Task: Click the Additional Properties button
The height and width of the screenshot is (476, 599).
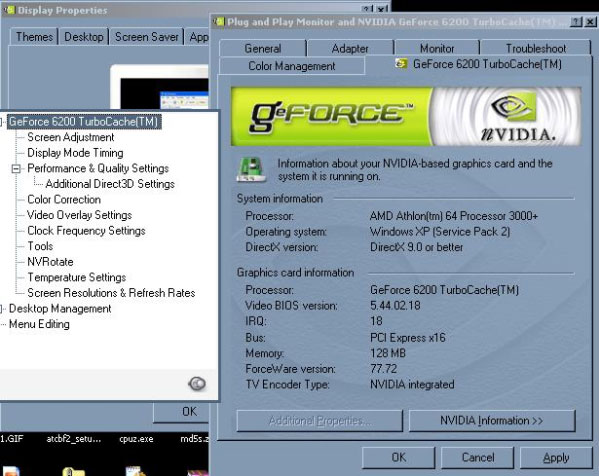Action: click(x=319, y=421)
